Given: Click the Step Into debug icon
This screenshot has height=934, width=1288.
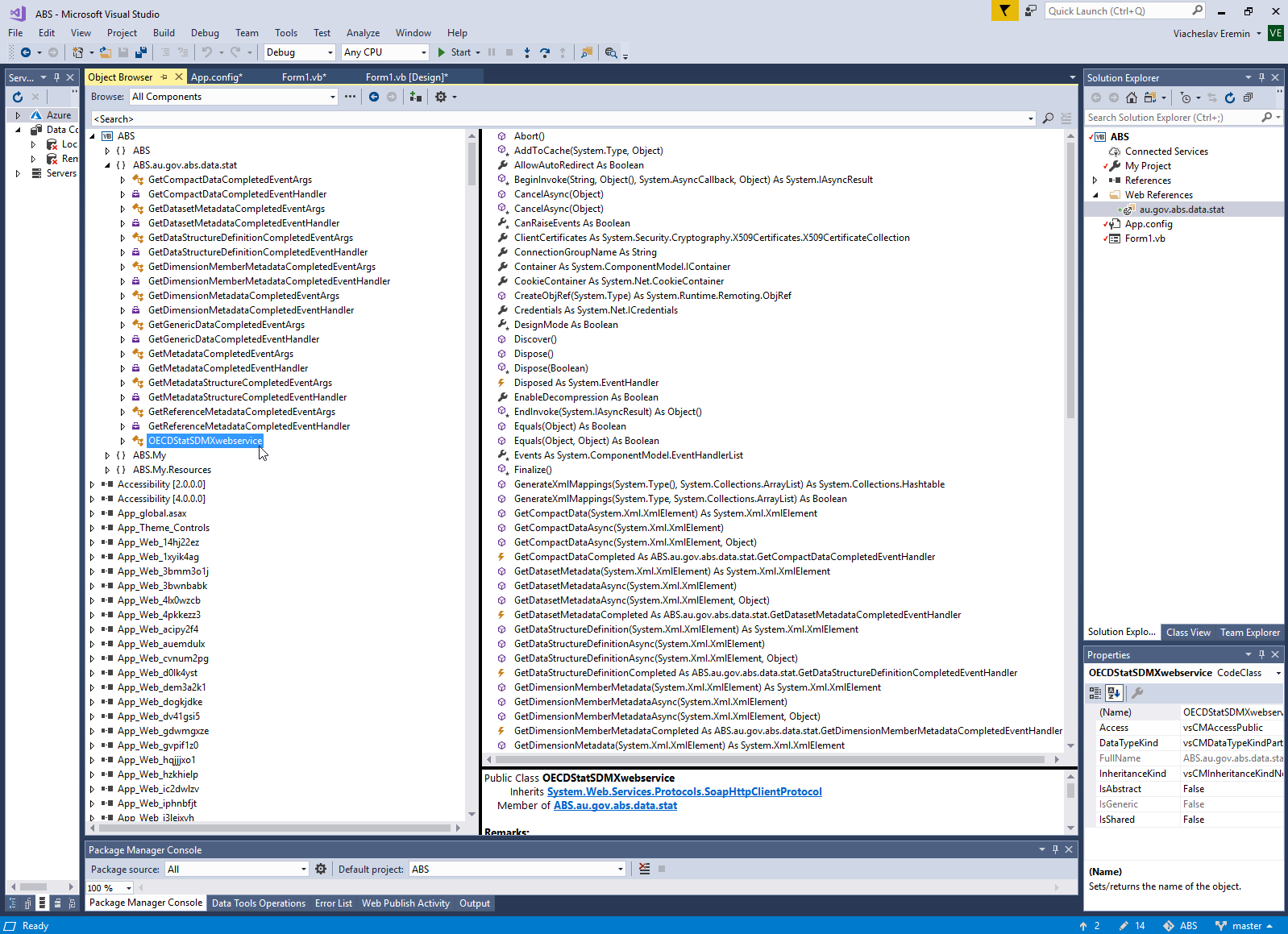Looking at the screenshot, I should (x=527, y=52).
